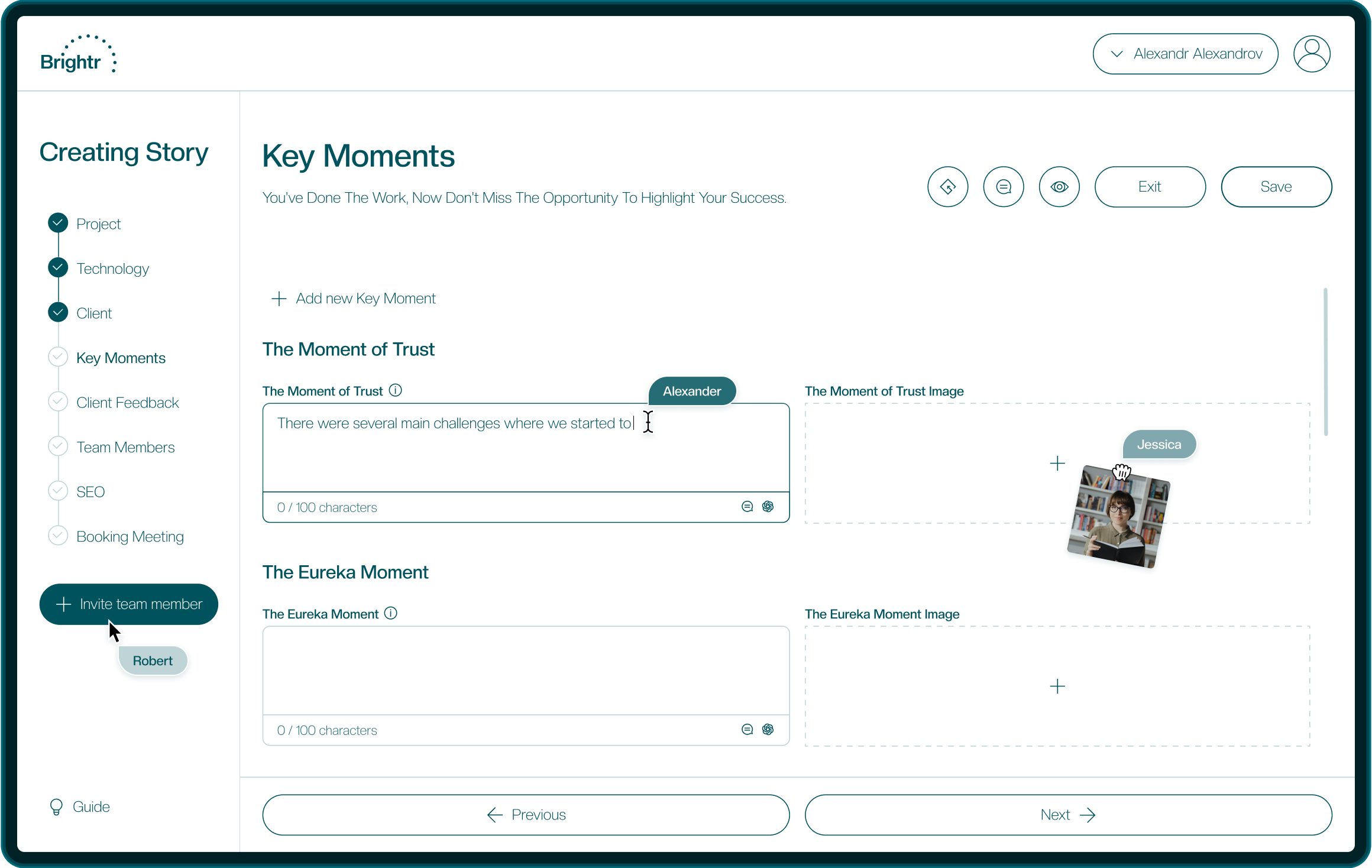Click the checked Project step circle
This screenshot has width=1372, height=868.
(58, 223)
